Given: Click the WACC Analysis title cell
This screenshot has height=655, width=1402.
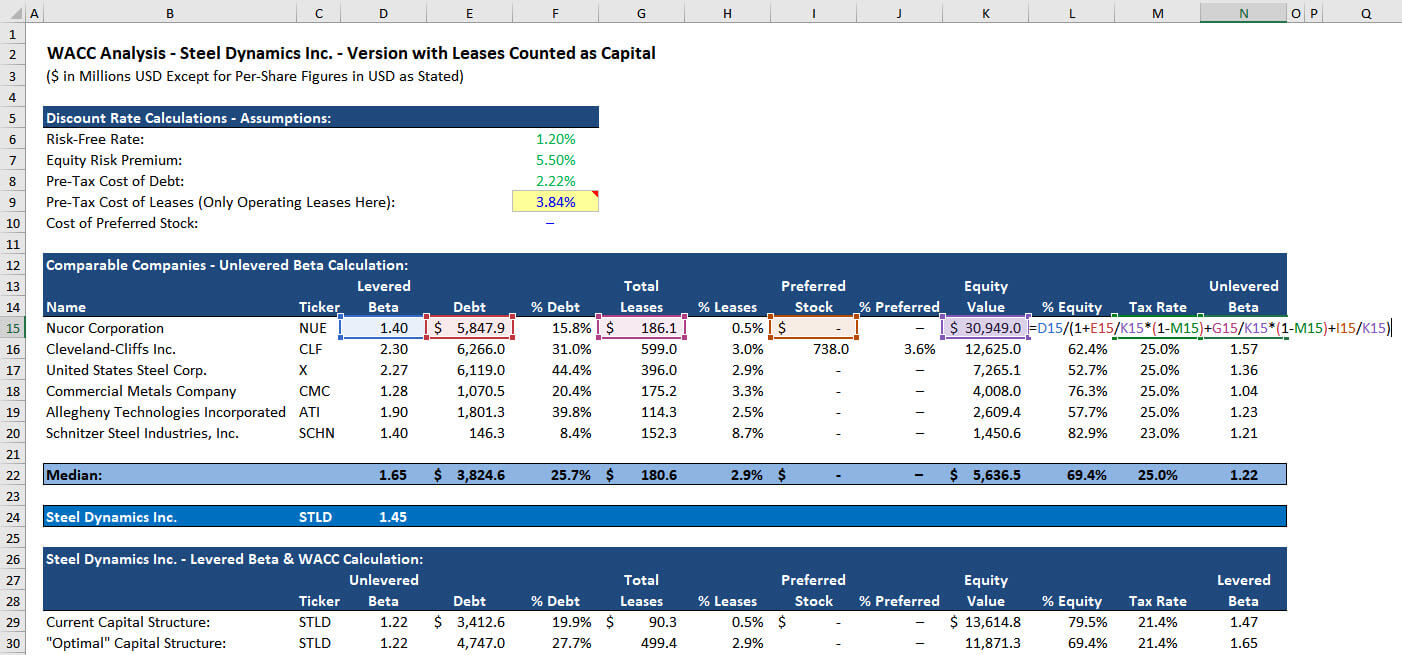Looking at the screenshot, I should tap(351, 53).
